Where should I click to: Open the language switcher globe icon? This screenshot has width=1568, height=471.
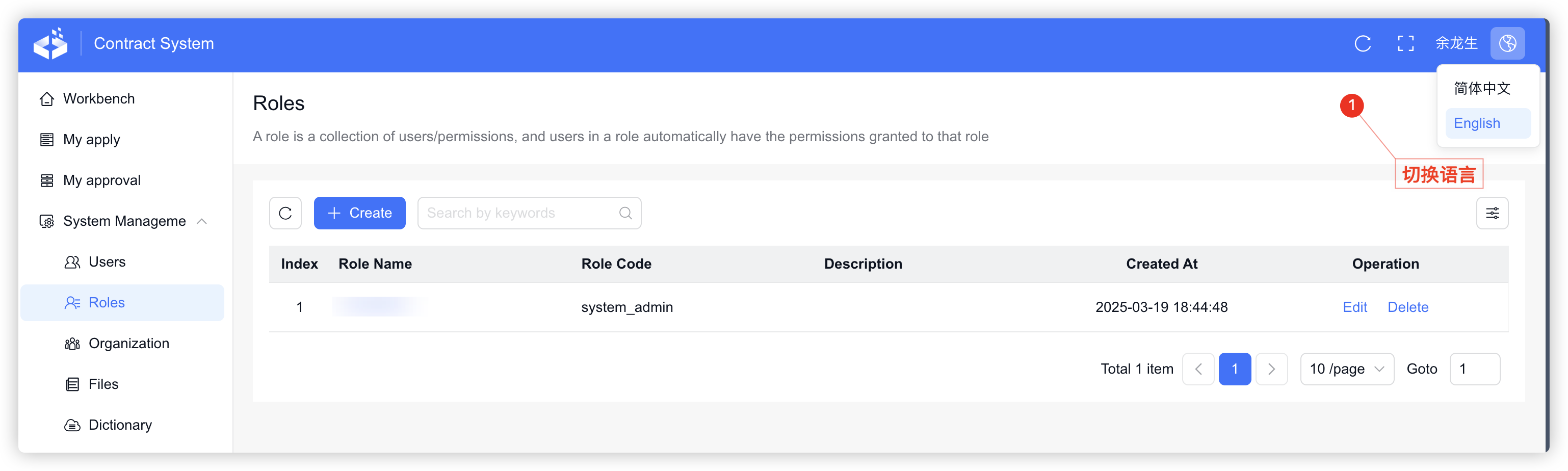[1507, 43]
